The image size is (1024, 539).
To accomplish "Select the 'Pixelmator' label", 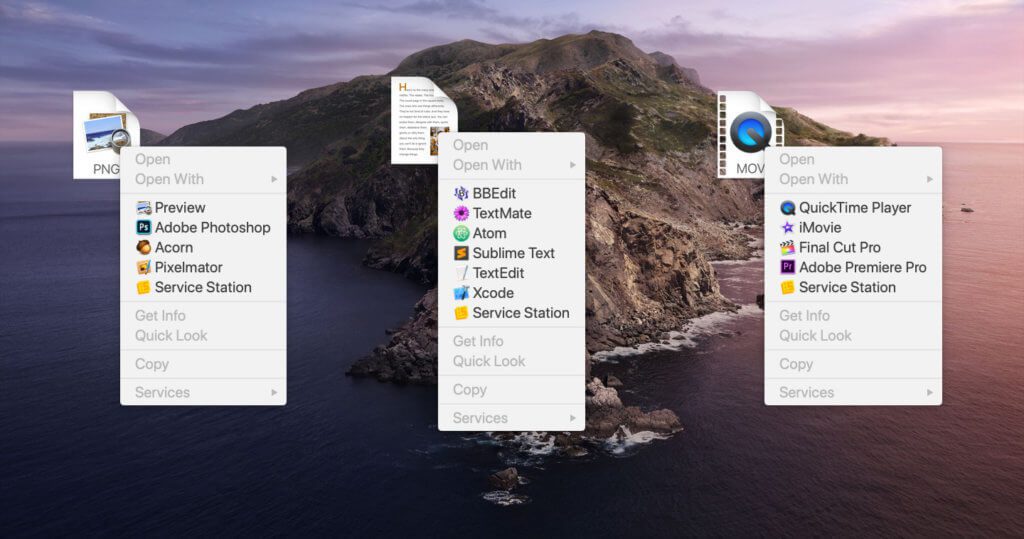I will 189,267.
